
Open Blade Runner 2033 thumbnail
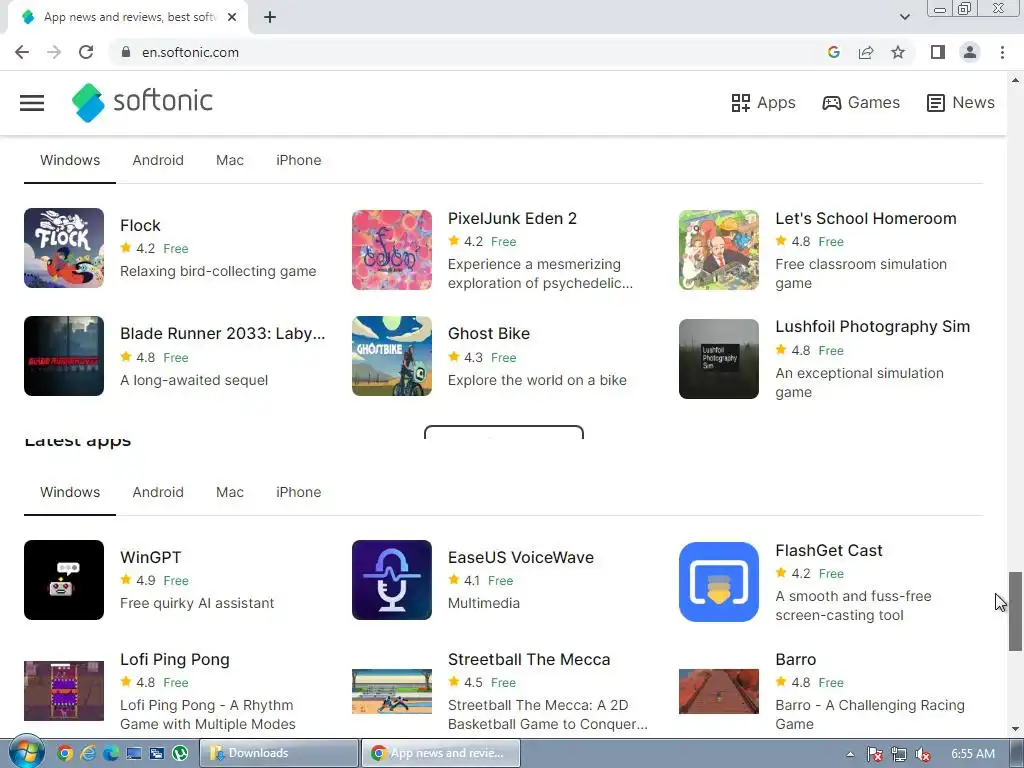[x=64, y=356]
